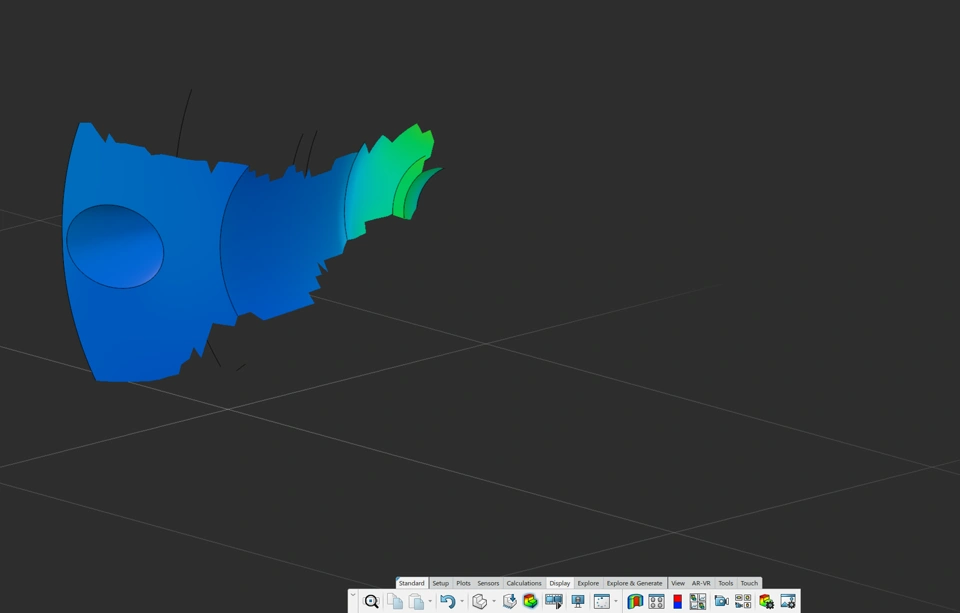
Task: Open the Sensors tab
Action: (x=488, y=583)
